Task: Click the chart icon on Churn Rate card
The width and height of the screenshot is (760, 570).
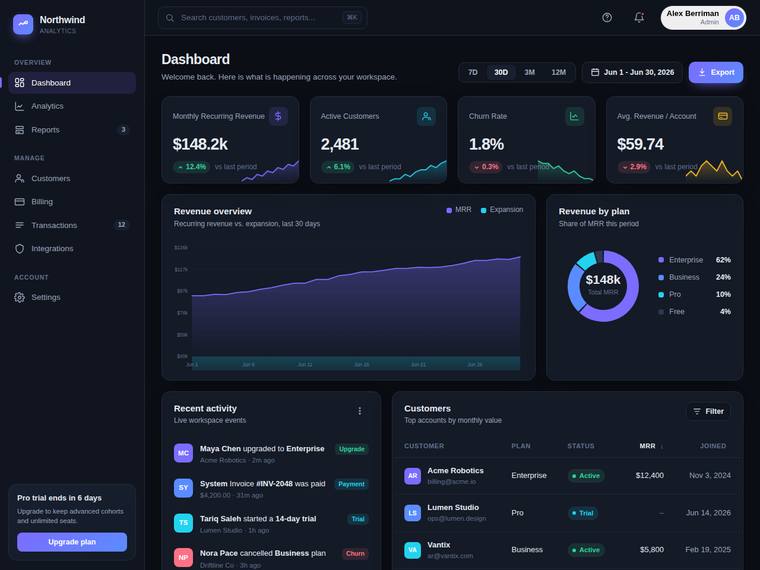Action: click(574, 116)
